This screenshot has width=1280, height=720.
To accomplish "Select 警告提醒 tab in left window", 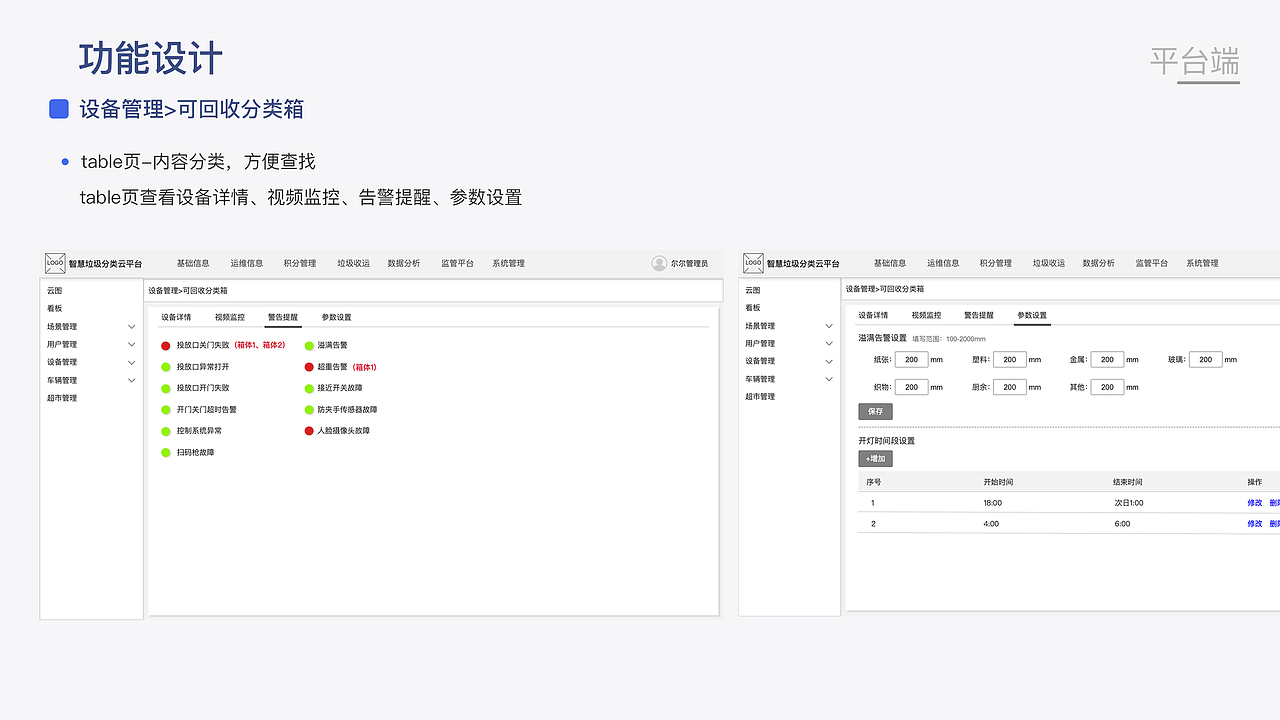I will point(282,317).
